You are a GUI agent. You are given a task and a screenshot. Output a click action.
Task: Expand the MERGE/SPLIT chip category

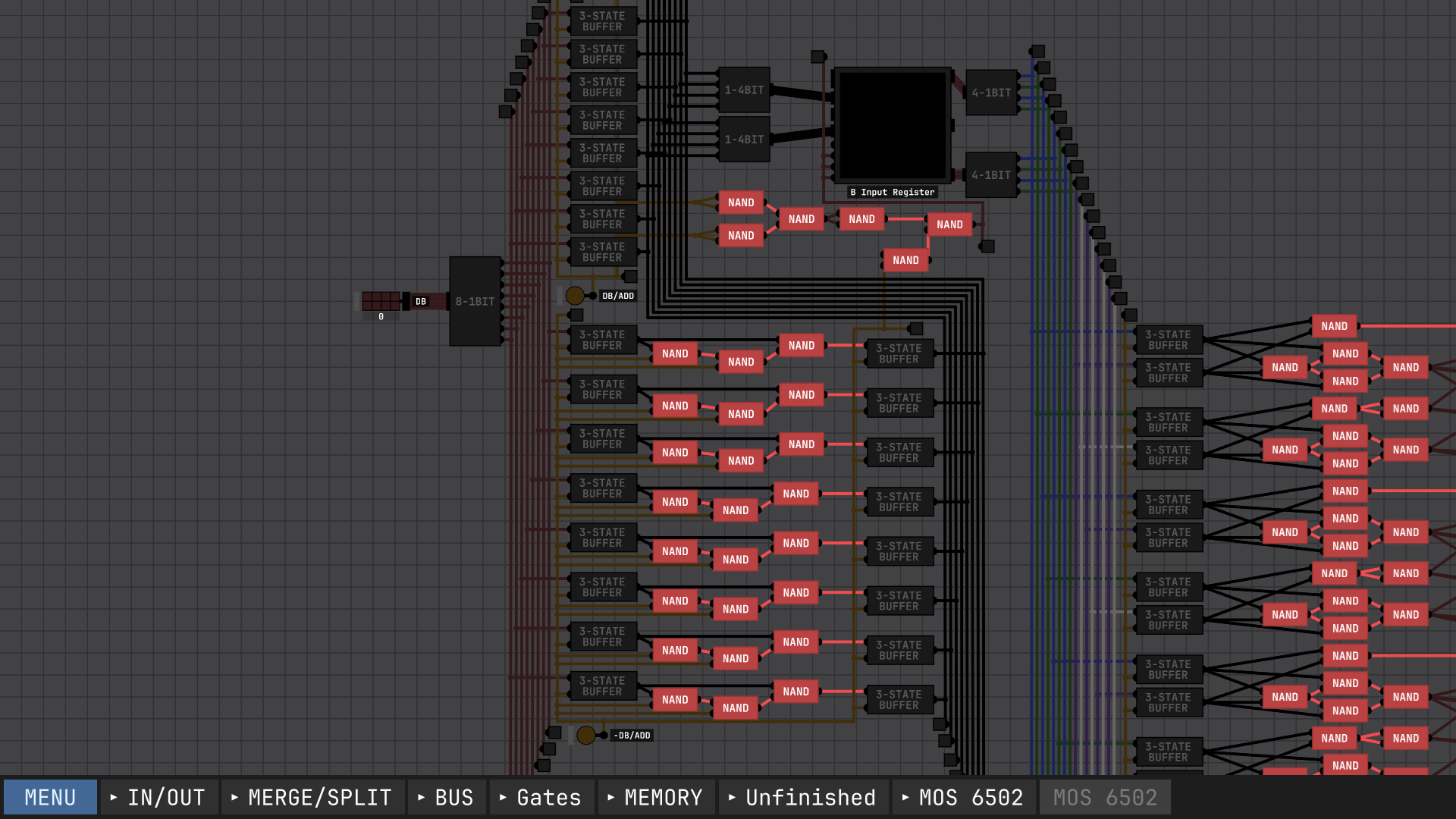(312, 797)
